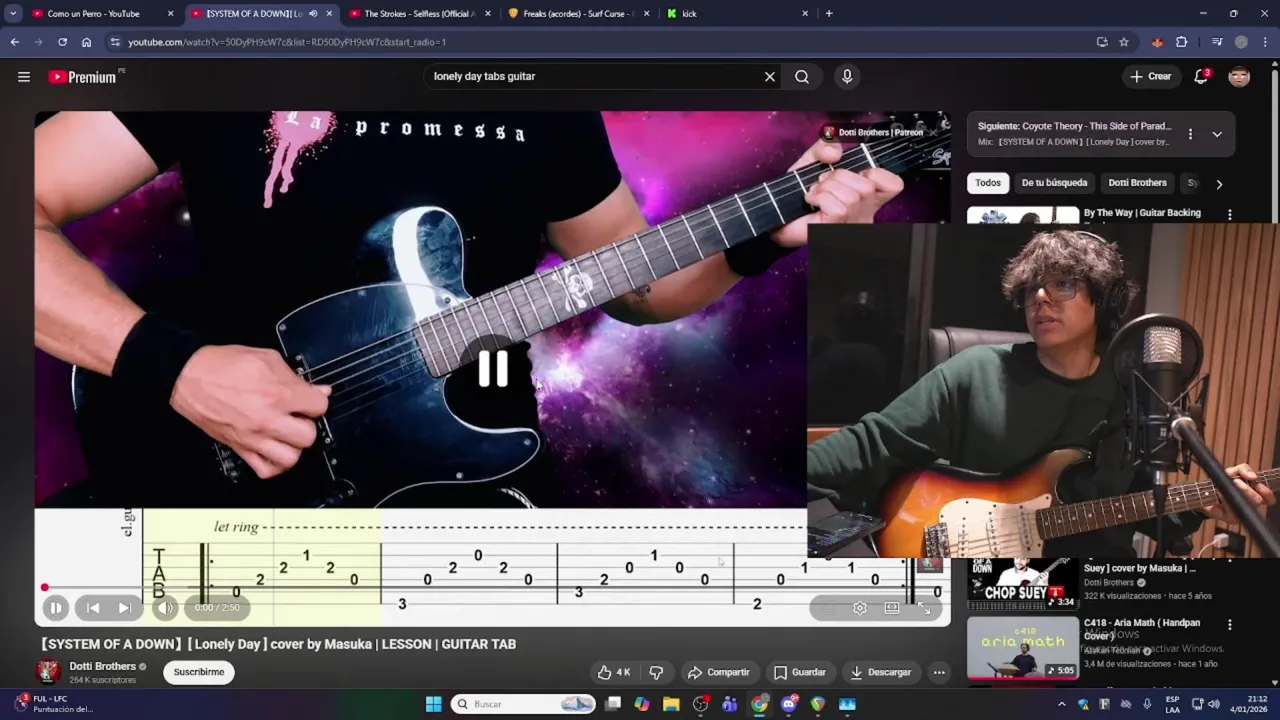Open the browser extensions puzzle icon
Image resolution: width=1280 pixels, height=720 pixels.
[1182, 42]
